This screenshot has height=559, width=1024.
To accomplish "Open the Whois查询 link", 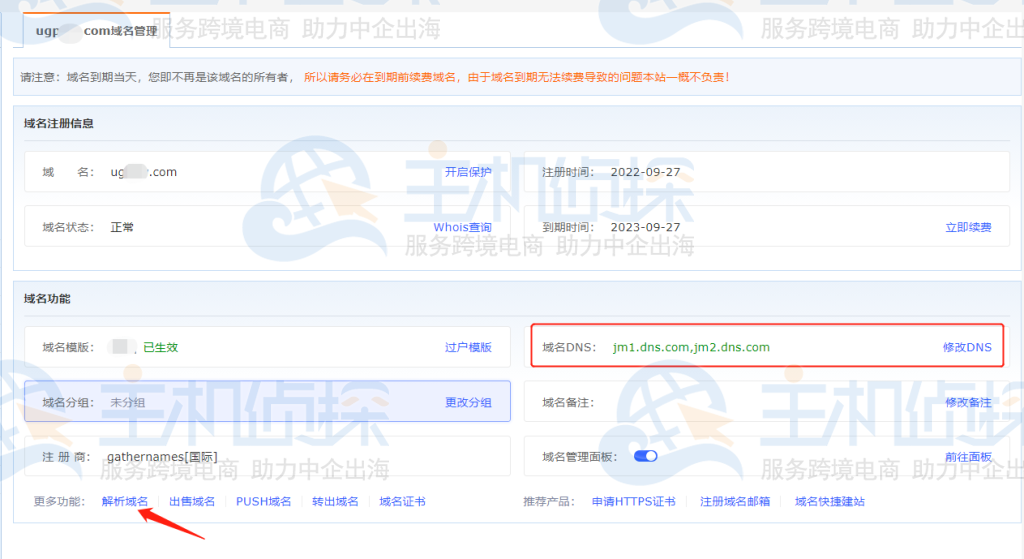I will click(x=462, y=227).
